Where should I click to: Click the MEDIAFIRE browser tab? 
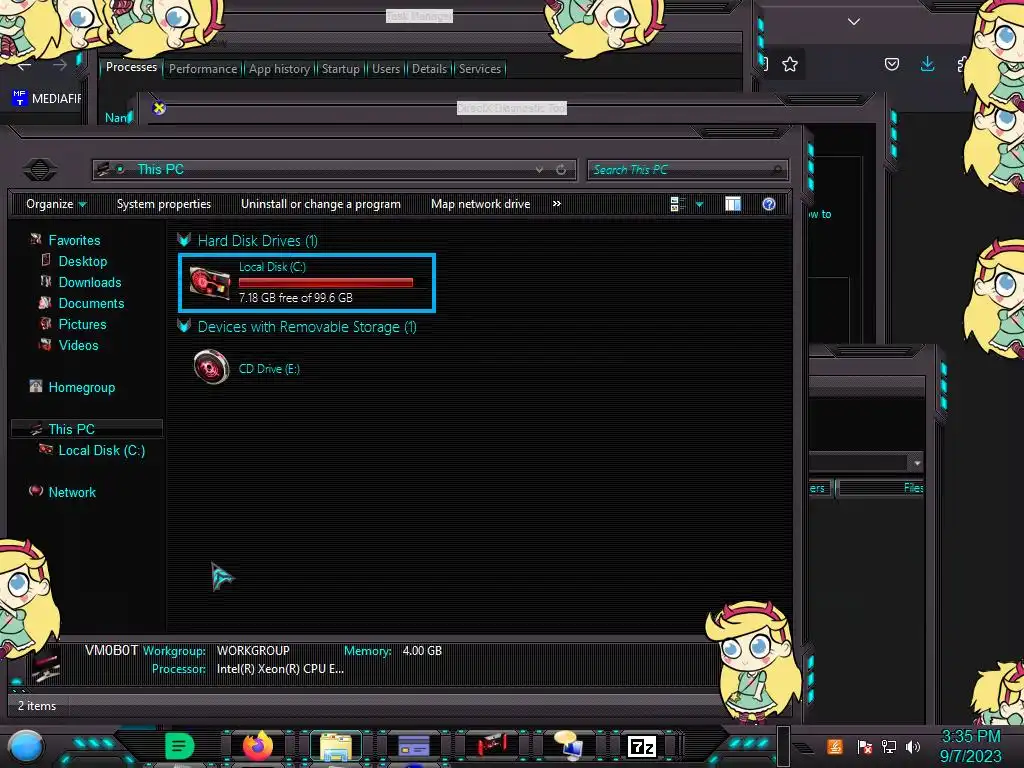point(46,99)
